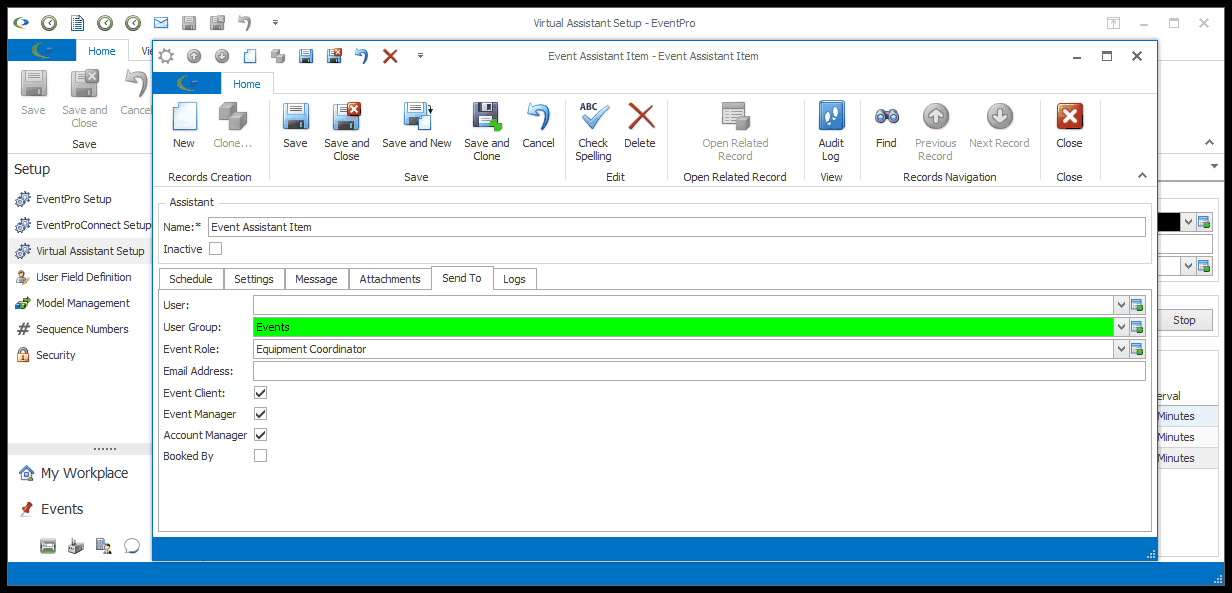Click Cancel undo arrow in dialog ribbon
The width and height of the screenshot is (1232, 593).
click(x=538, y=117)
